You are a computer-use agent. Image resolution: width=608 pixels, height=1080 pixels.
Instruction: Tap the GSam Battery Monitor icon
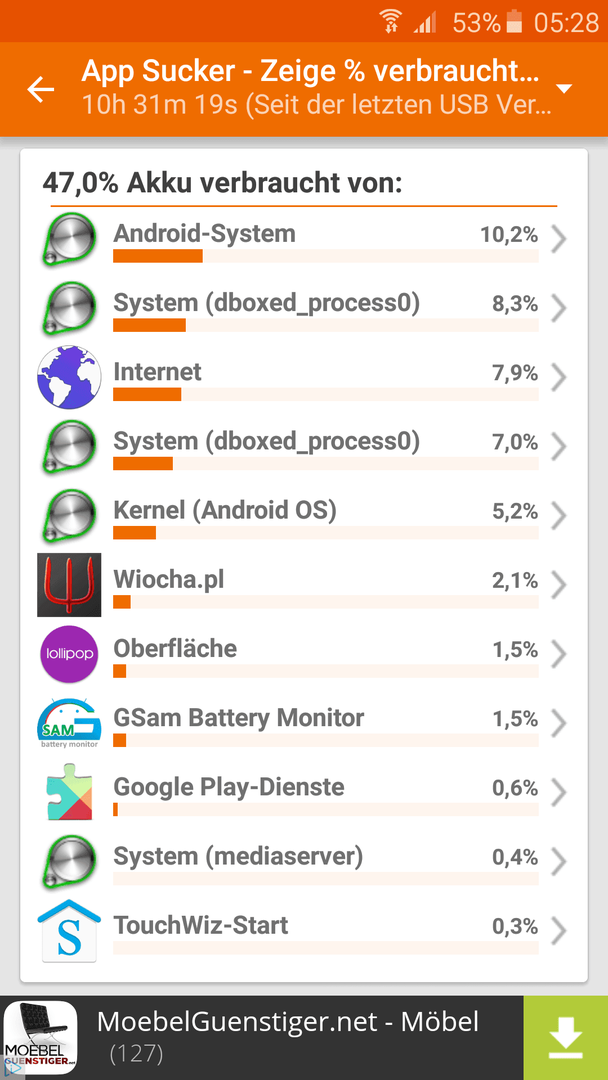69,723
